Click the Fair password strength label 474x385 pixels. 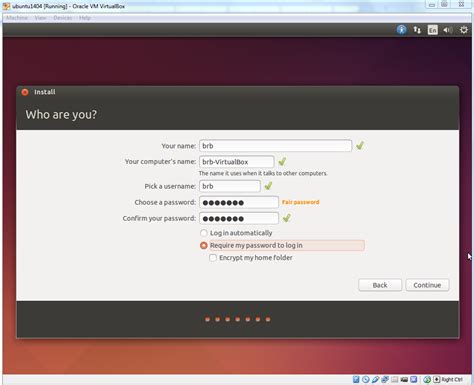pos(301,202)
